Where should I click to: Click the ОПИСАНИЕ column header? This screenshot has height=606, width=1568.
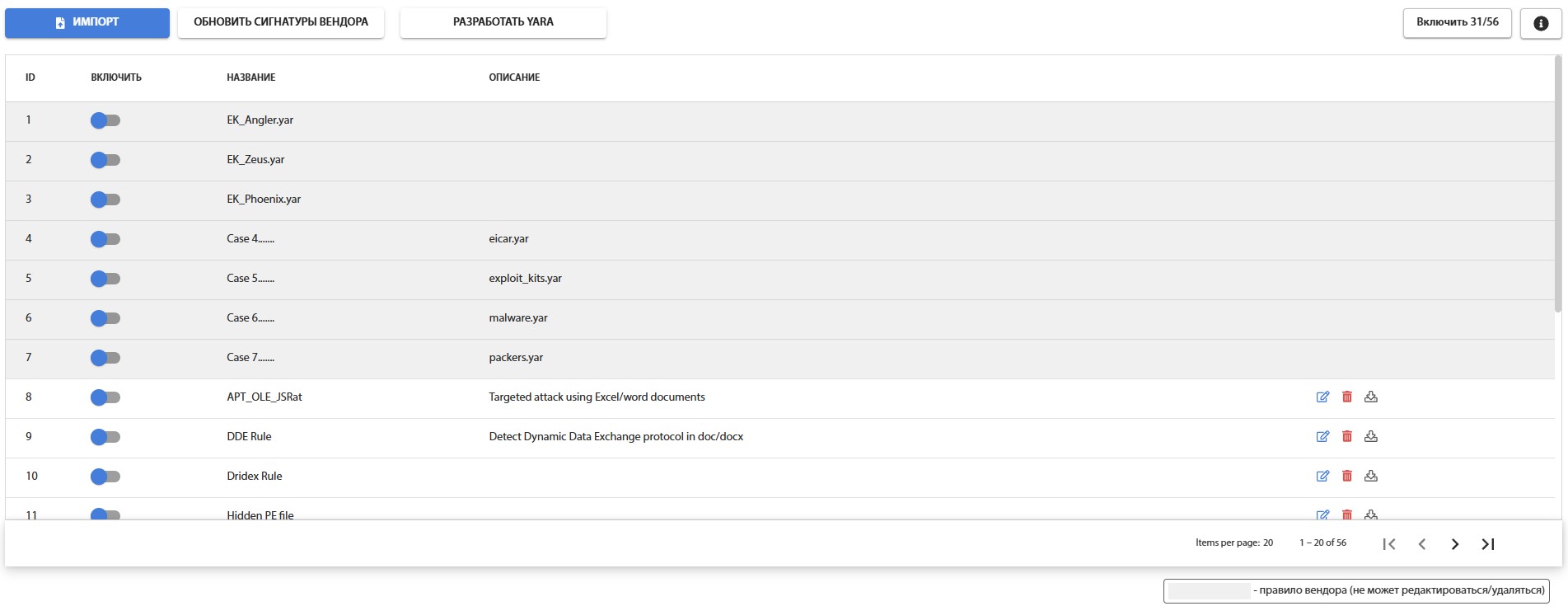click(514, 78)
